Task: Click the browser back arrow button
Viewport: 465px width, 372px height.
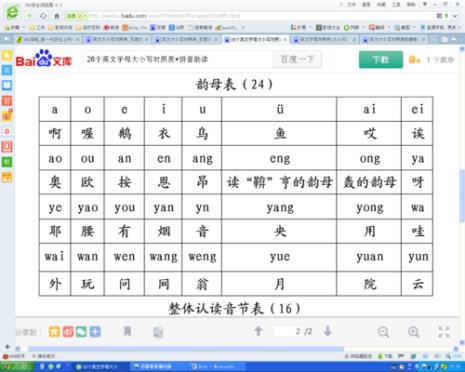Action: point(30,16)
